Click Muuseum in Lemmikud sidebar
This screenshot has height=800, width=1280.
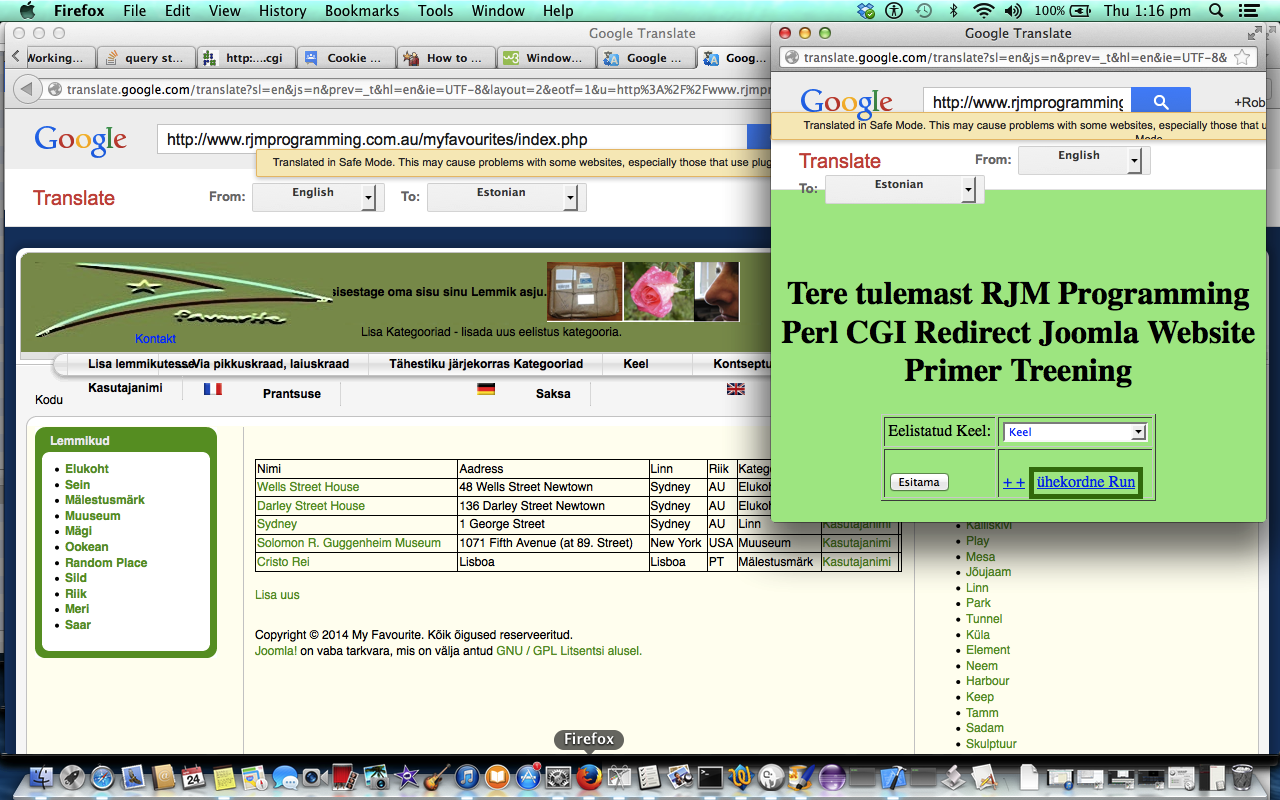tap(92, 516)
